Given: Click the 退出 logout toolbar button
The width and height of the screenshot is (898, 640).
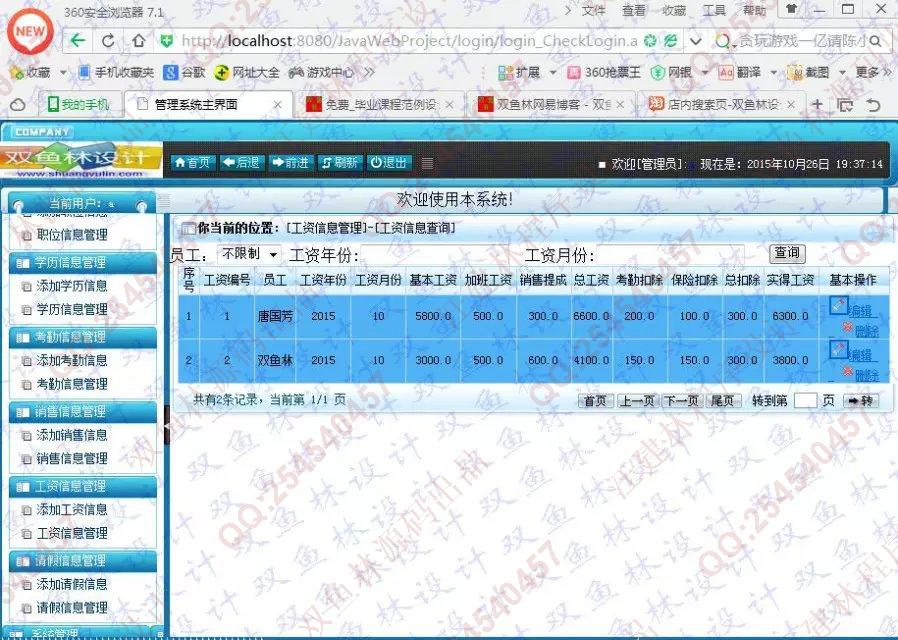Looking at the screenshot, I should click(388, 163).
